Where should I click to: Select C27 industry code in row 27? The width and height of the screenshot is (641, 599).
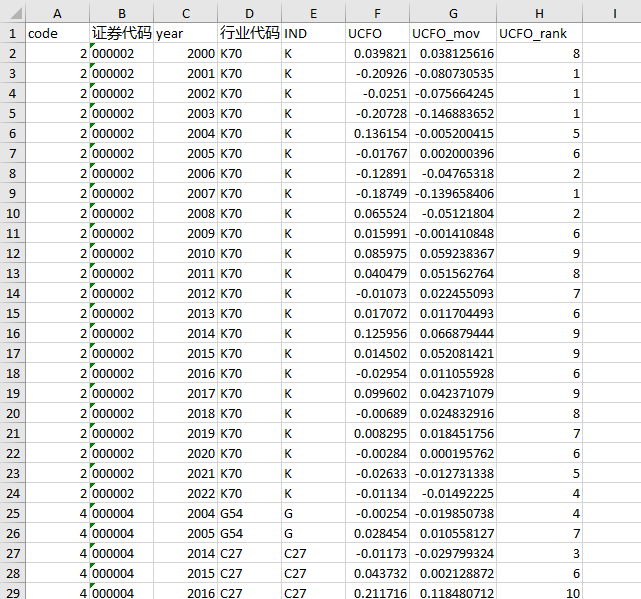[x=249, y=554]
